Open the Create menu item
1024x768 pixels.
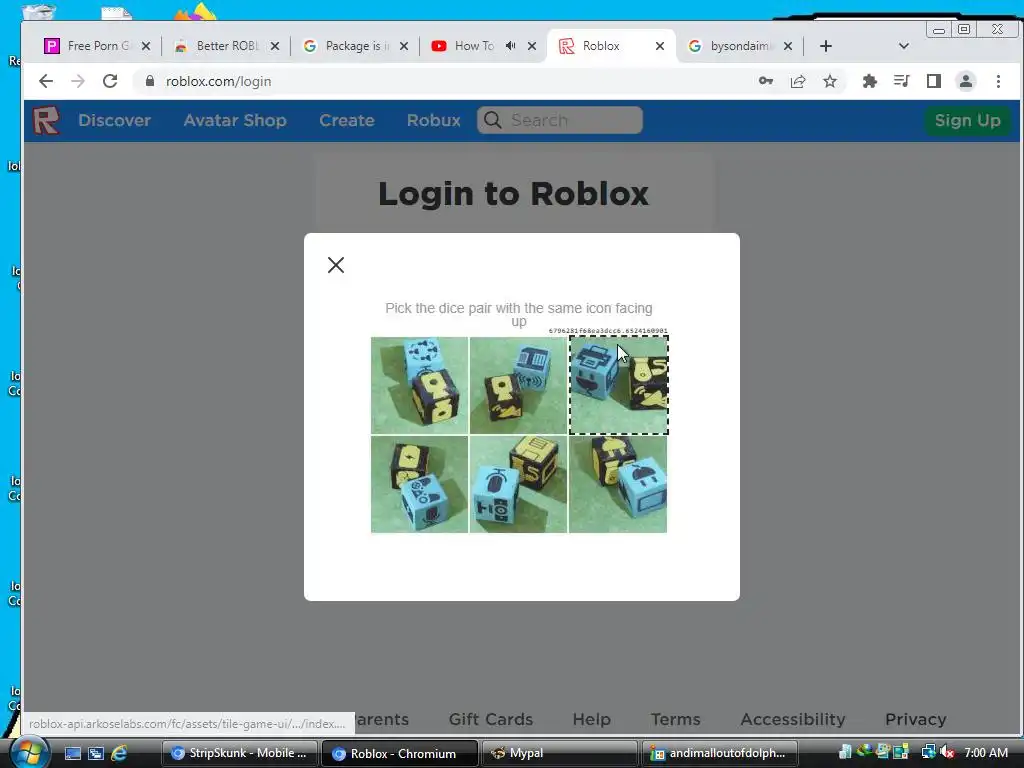(x=347, y=120)
